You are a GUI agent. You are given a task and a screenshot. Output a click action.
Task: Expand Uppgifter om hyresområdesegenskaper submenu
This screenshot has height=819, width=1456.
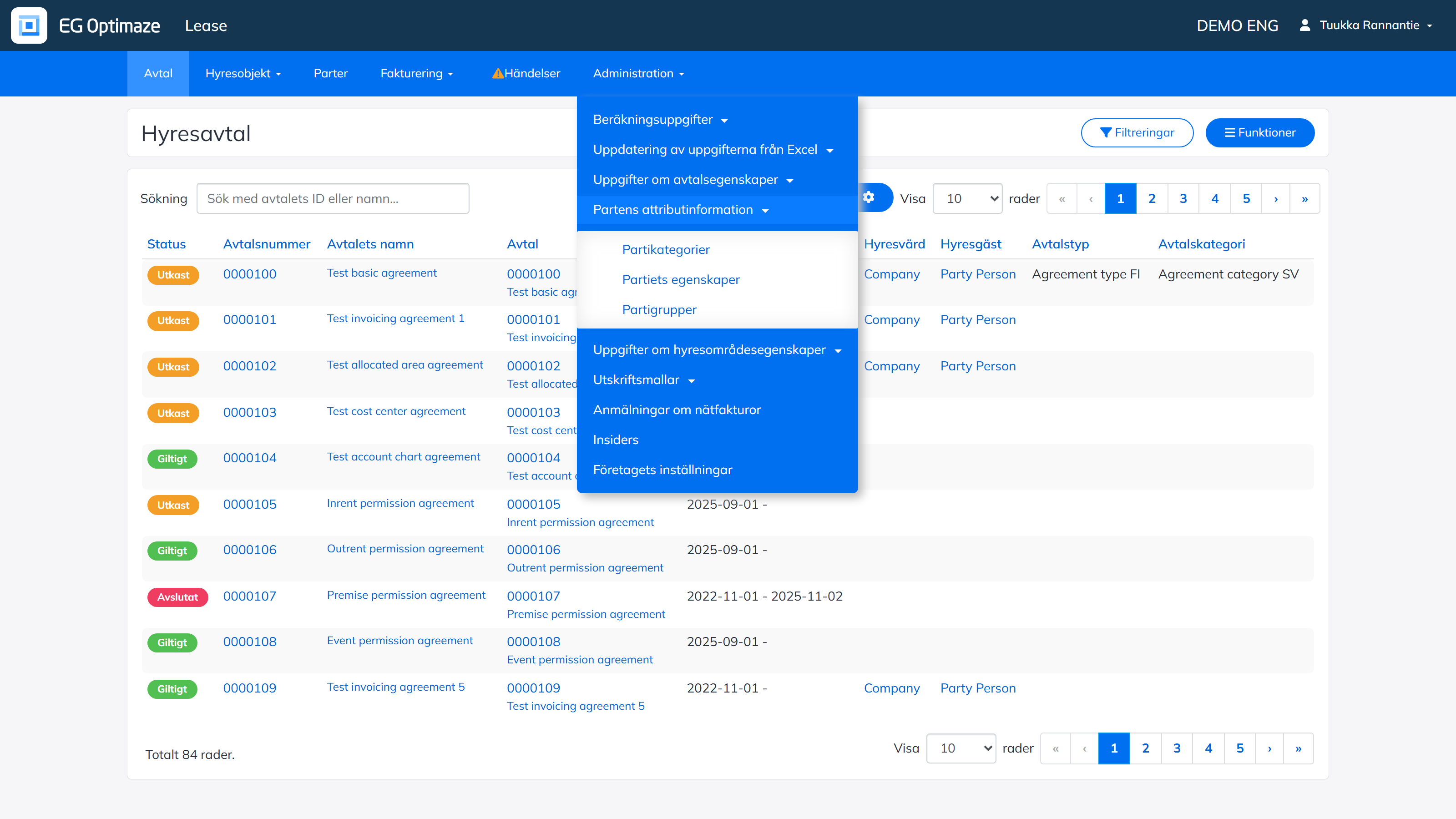click(x=717, y=350)
